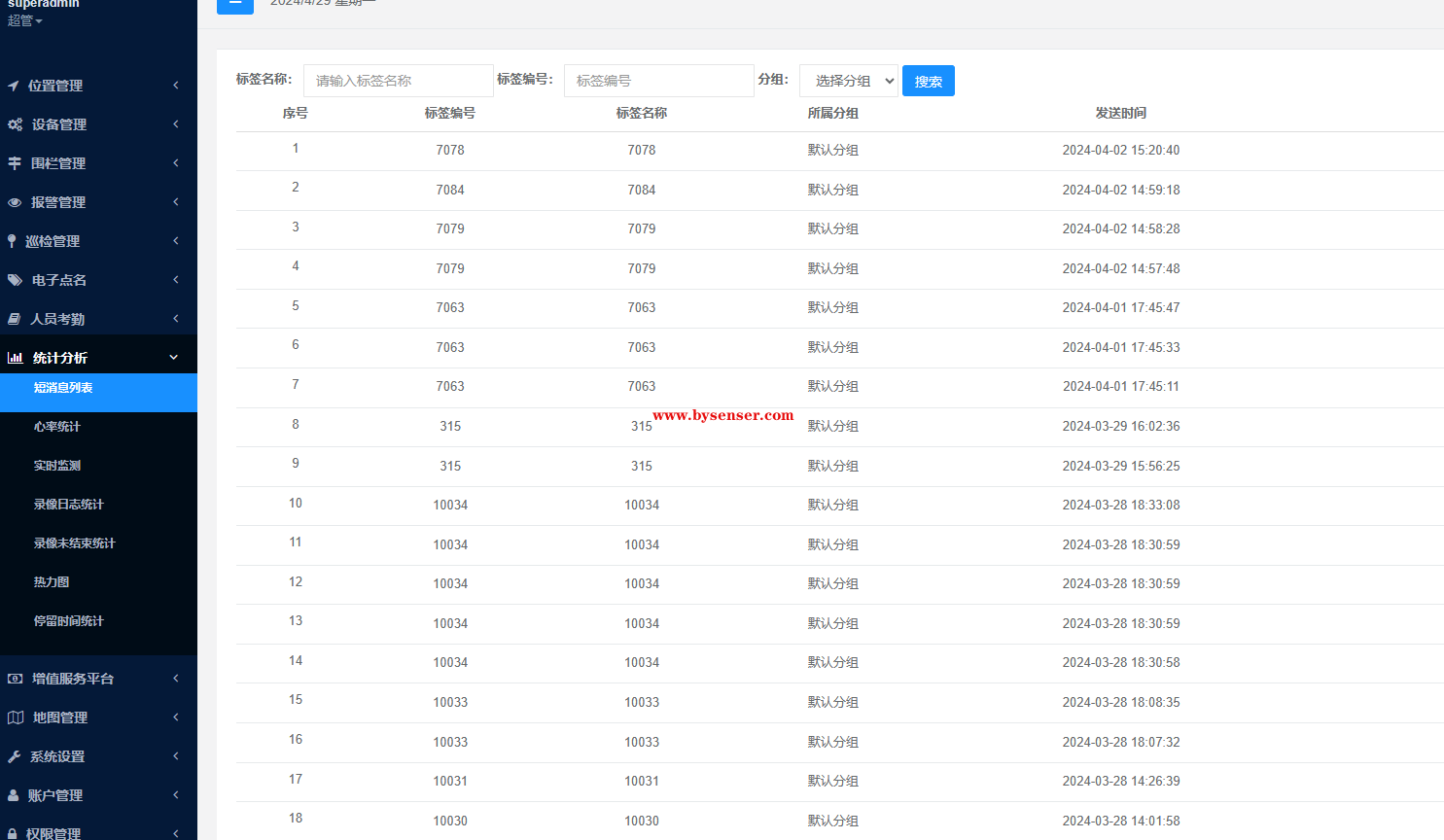
Task: Expand the 巡检管理 menu chevron
Action: click(x=176, y=241)
